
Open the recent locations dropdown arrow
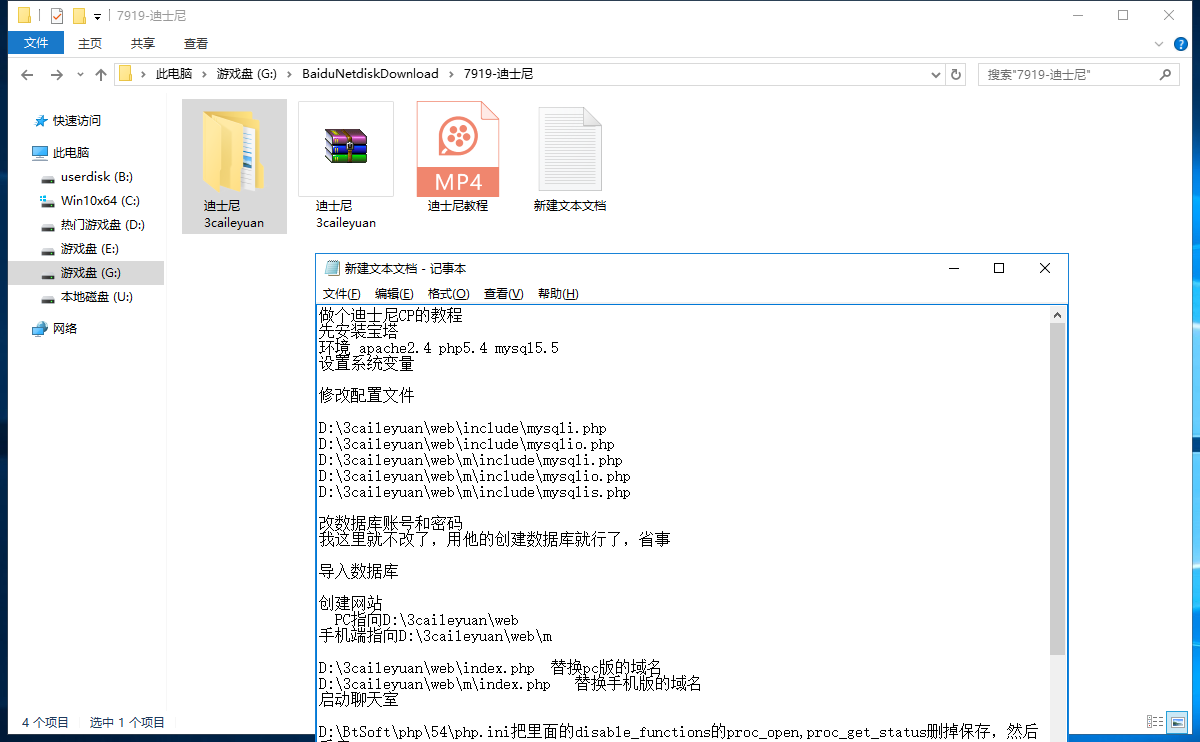(79, 75)
